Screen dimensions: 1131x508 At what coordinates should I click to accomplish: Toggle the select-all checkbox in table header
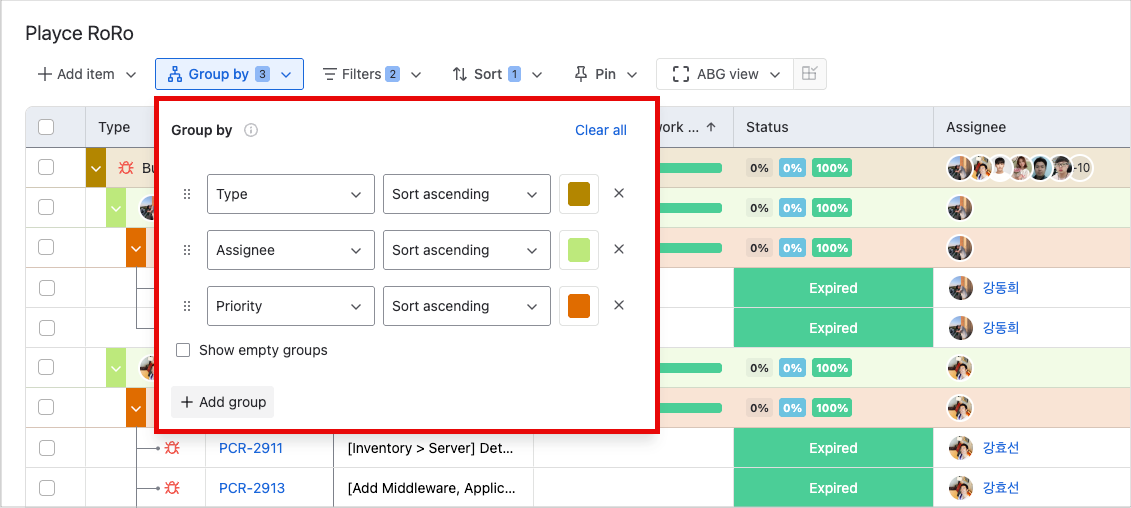(x=46, y=127)
